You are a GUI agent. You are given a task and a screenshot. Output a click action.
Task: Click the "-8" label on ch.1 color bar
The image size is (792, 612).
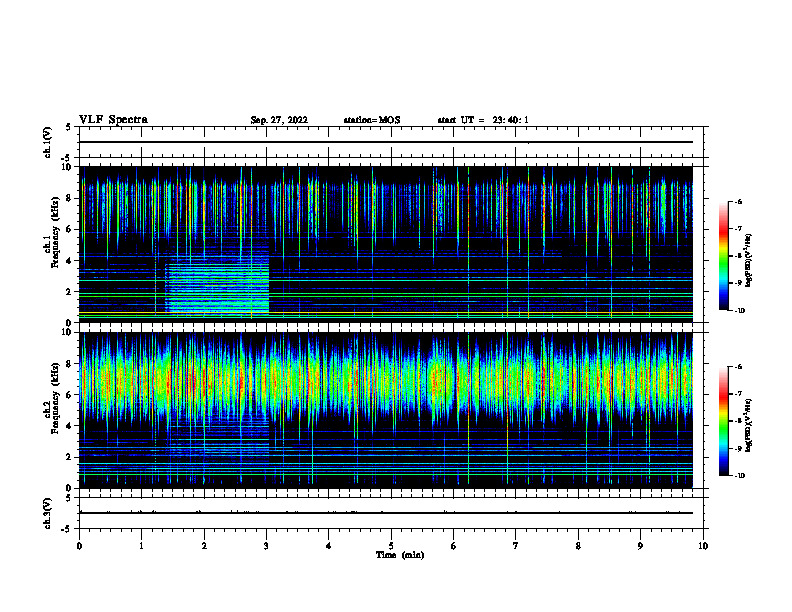pyautogui.click(x=738, y=256)
